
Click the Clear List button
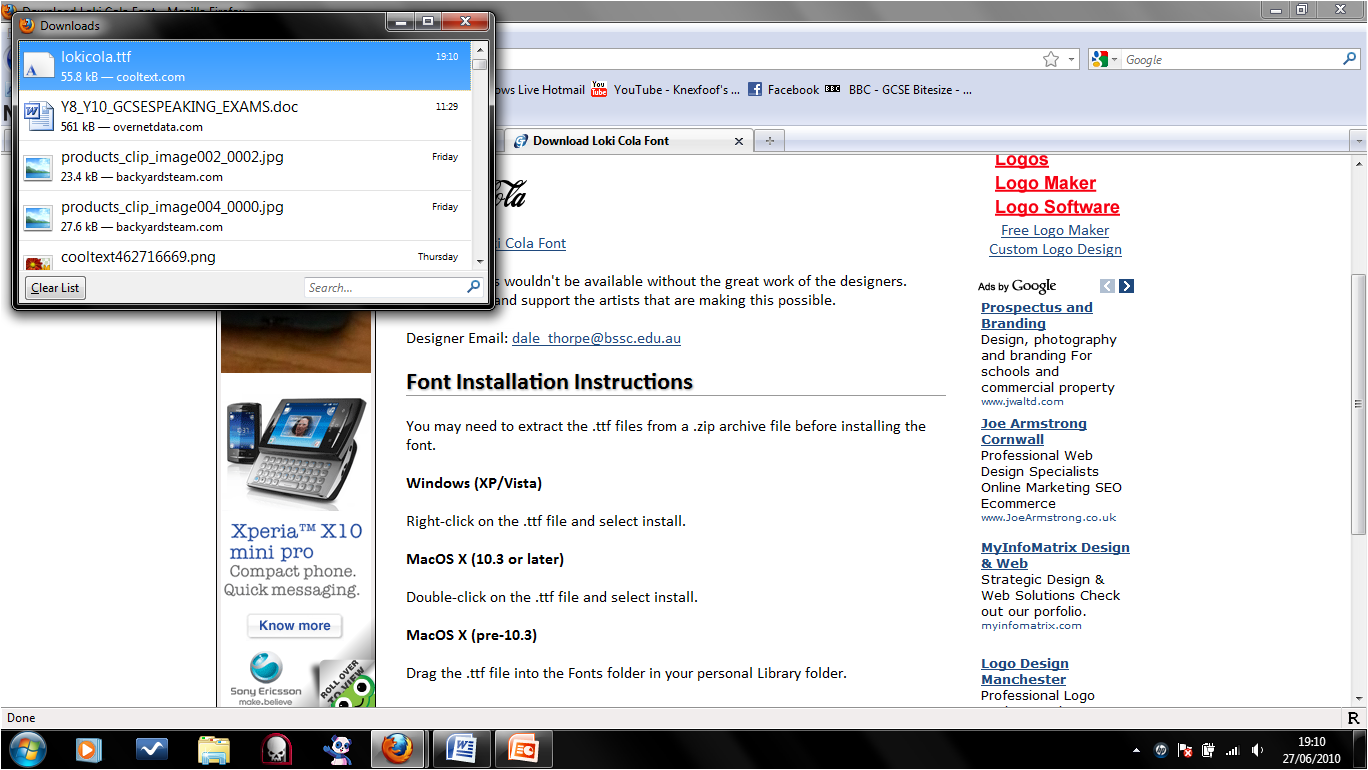(x=55, y=288)
